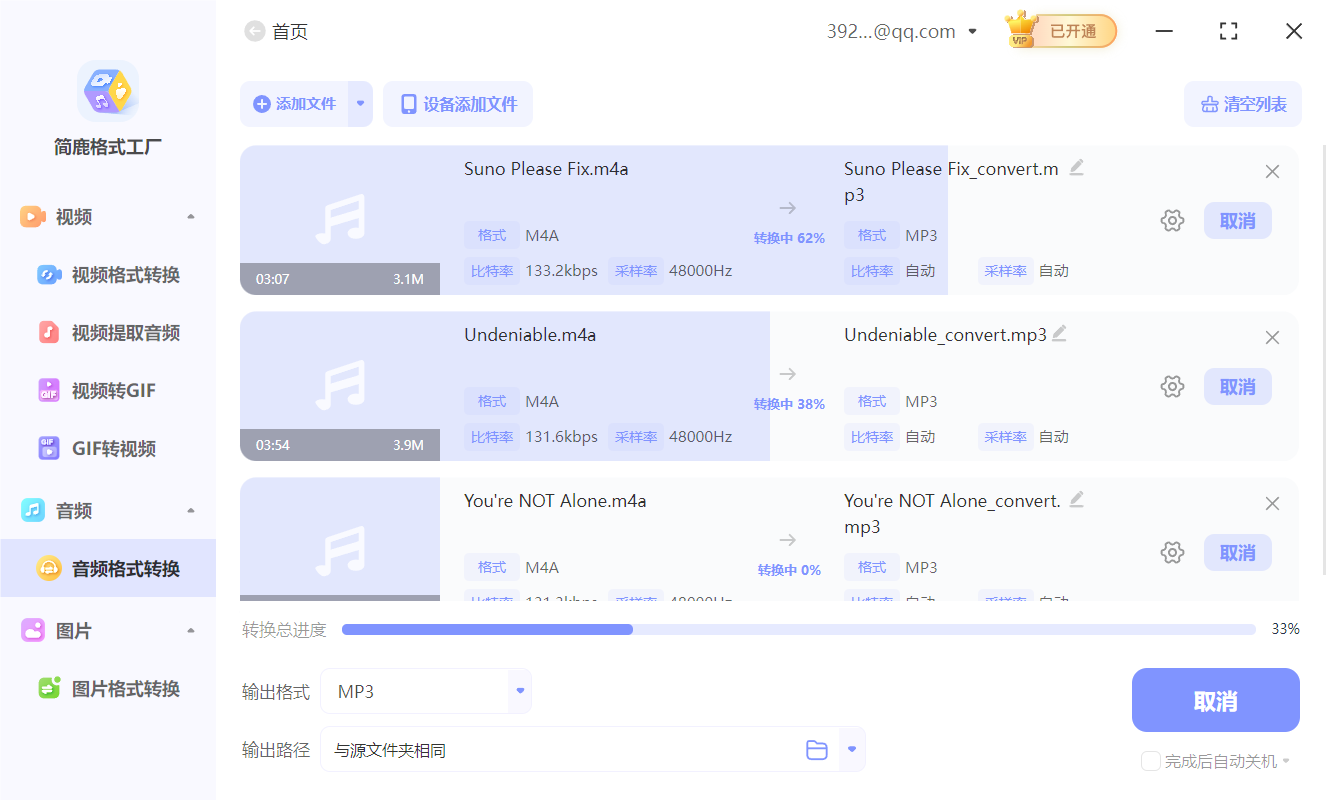
Task: Collapse the 音频 sidebar section
Action: click(190, 510)
